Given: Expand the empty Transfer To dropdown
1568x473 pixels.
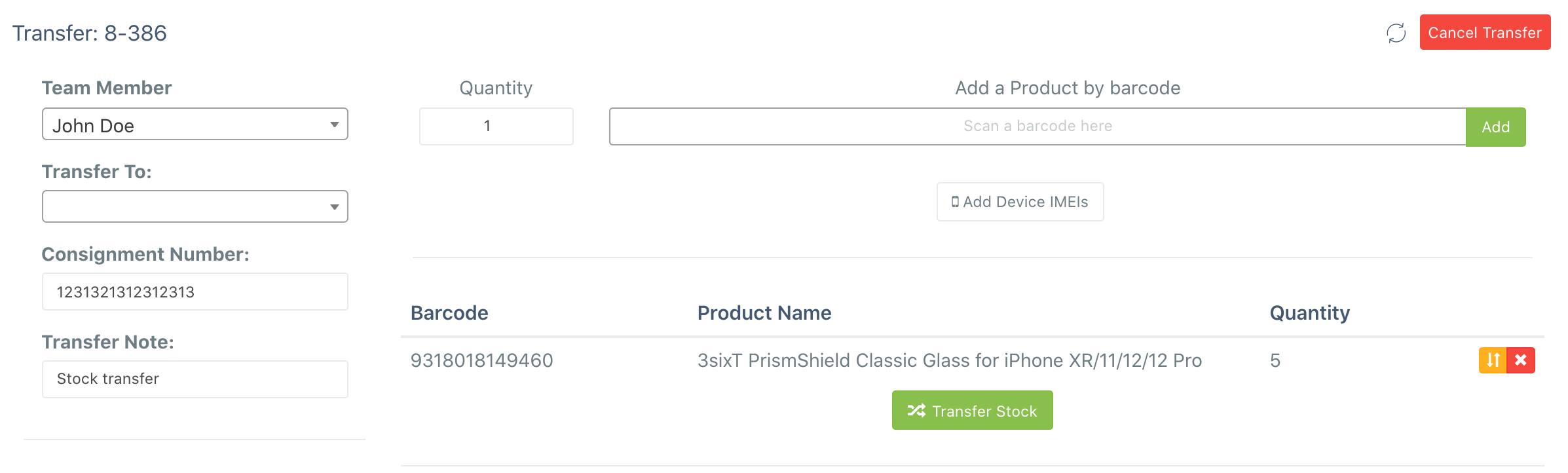Looking at the screenshot, I should (195, 207).
